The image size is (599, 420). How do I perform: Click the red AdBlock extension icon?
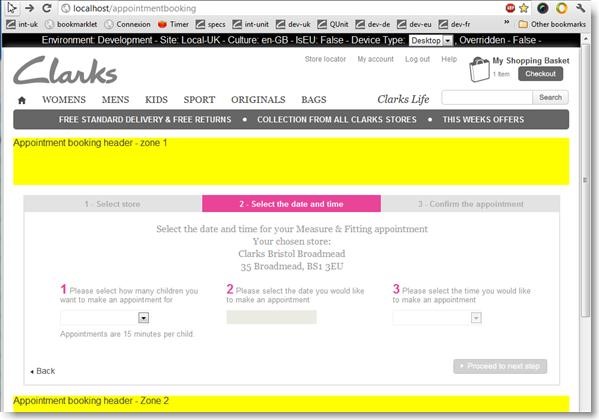510,8
